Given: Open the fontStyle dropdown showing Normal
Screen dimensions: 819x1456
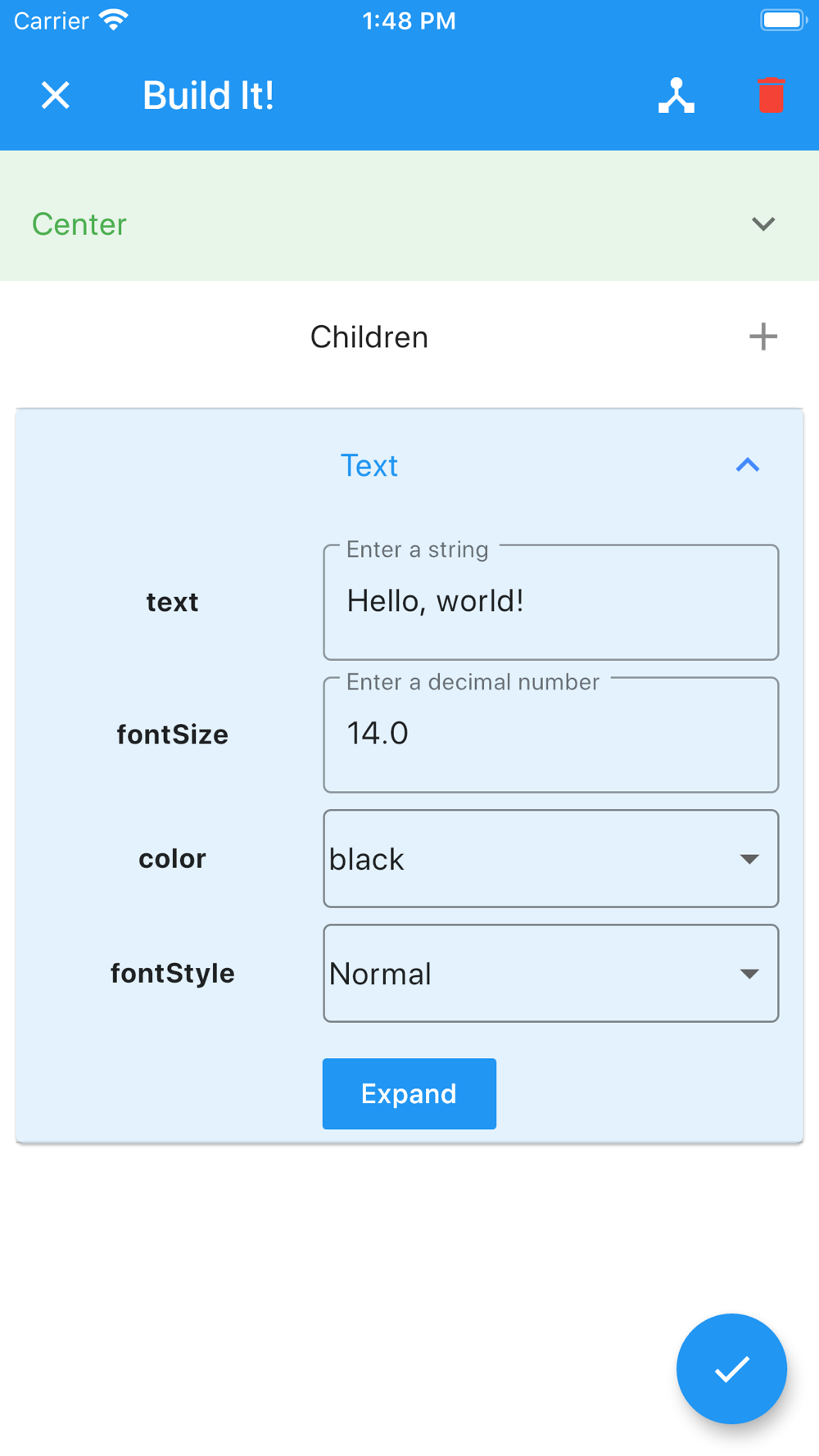Looking at the screenshot, I should click(550, 973).
